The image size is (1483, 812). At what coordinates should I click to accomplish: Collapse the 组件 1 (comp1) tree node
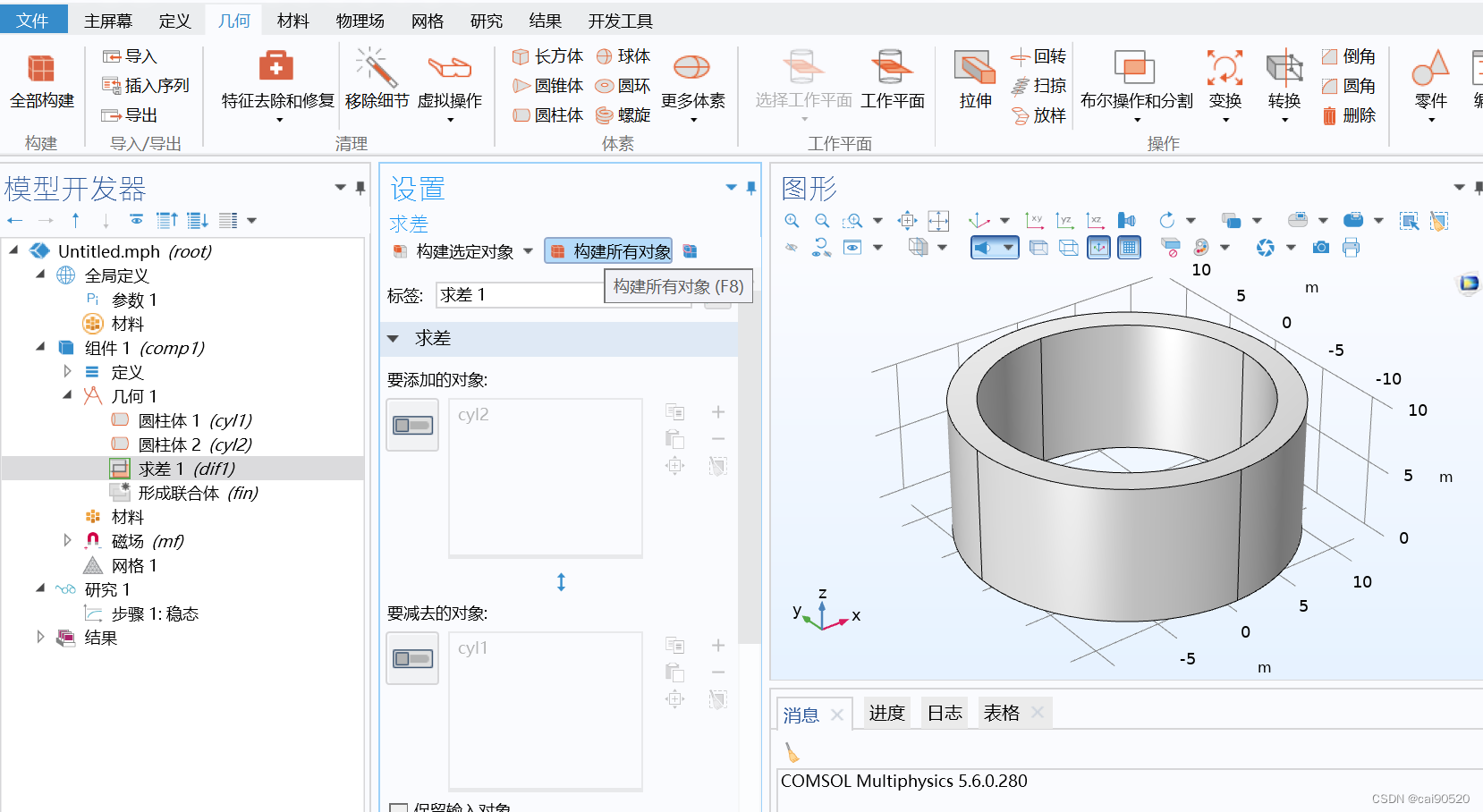pyautogui.click(x=39, y=347)
